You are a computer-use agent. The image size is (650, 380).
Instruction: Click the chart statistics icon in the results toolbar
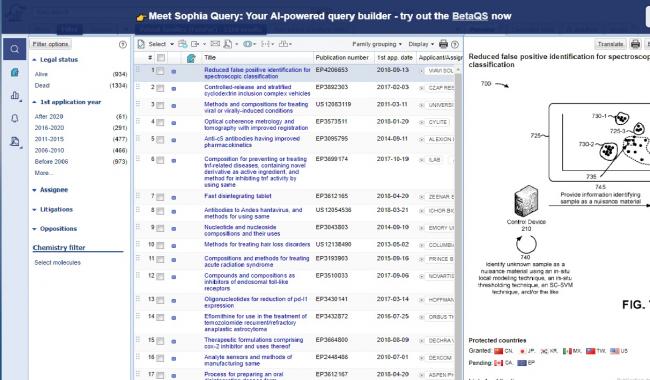284,44
